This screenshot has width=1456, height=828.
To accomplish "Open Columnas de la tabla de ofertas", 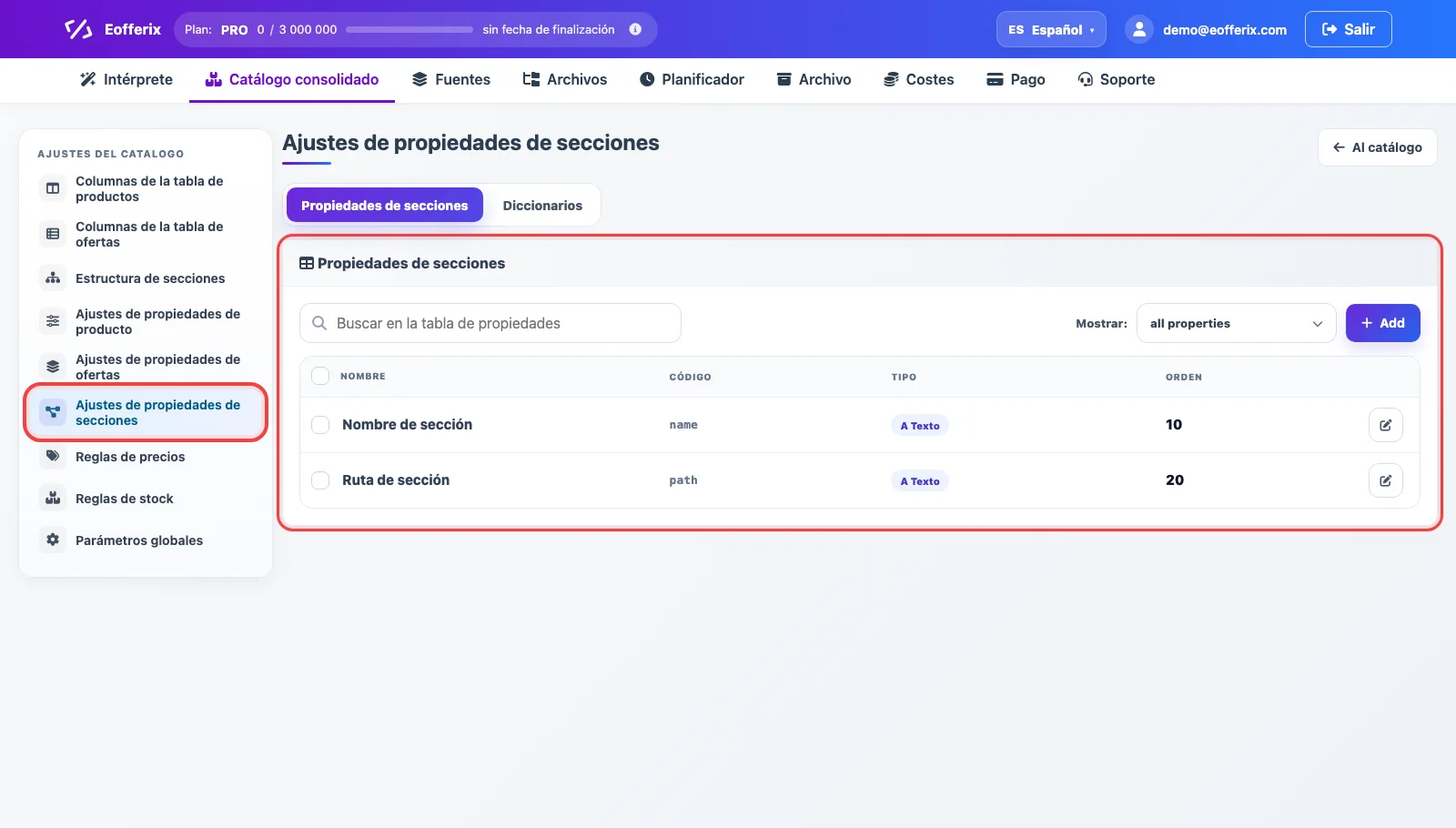I will [x=146, y=234].
